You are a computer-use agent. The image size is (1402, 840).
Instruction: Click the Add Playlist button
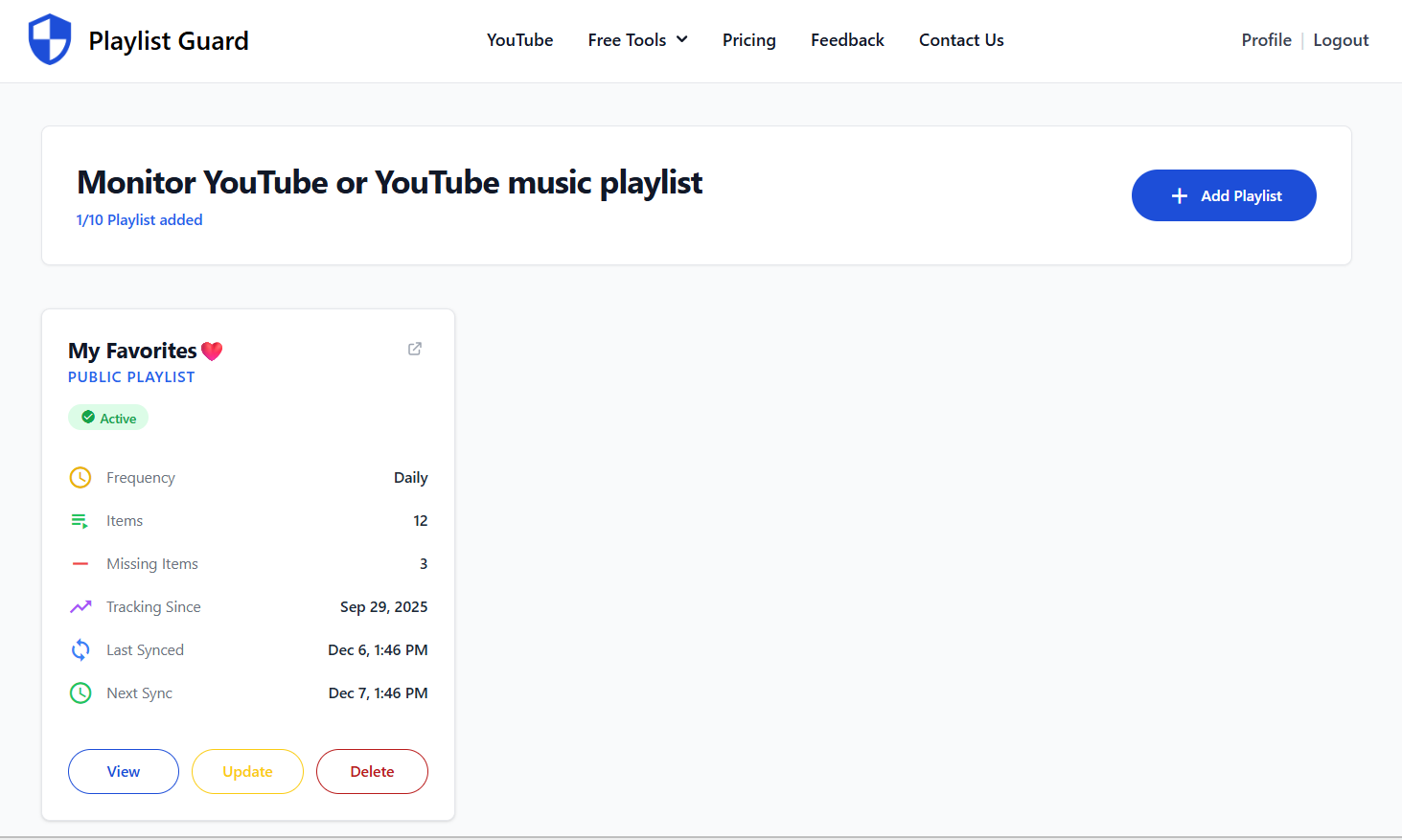coord(1224,195)
